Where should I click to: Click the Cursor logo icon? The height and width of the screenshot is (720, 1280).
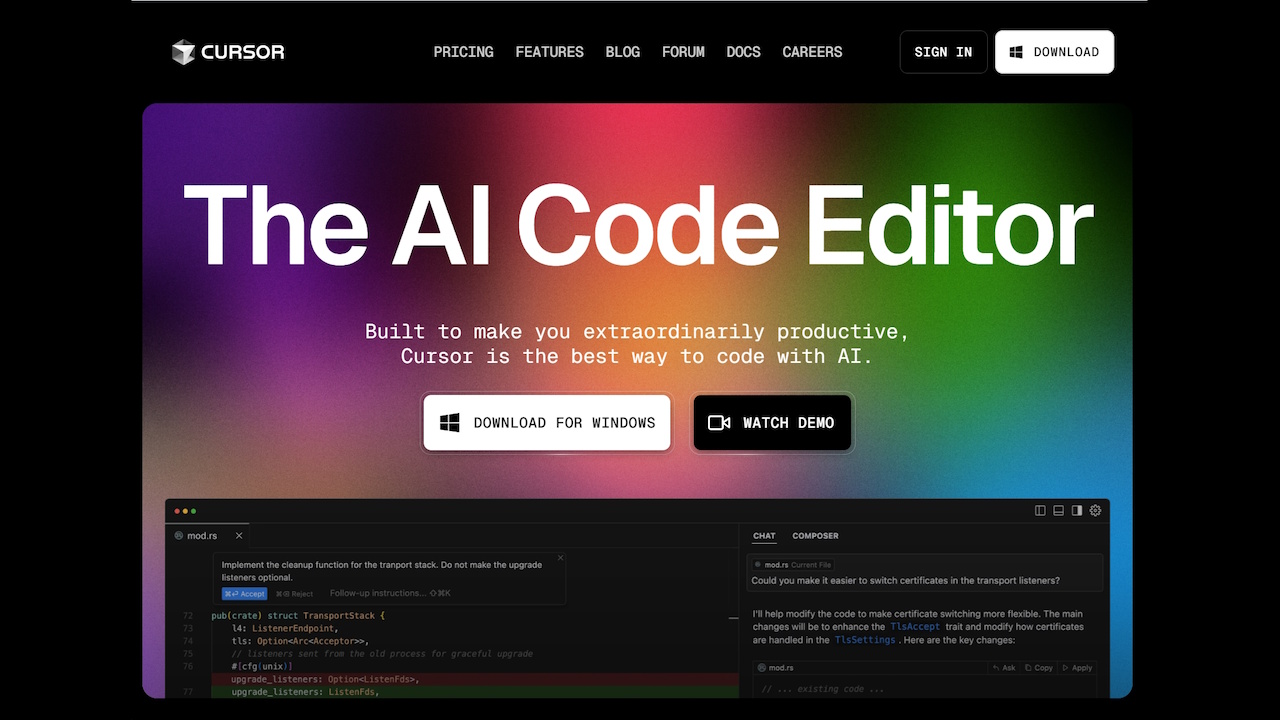pyautogui.click(x=181, y=51)
